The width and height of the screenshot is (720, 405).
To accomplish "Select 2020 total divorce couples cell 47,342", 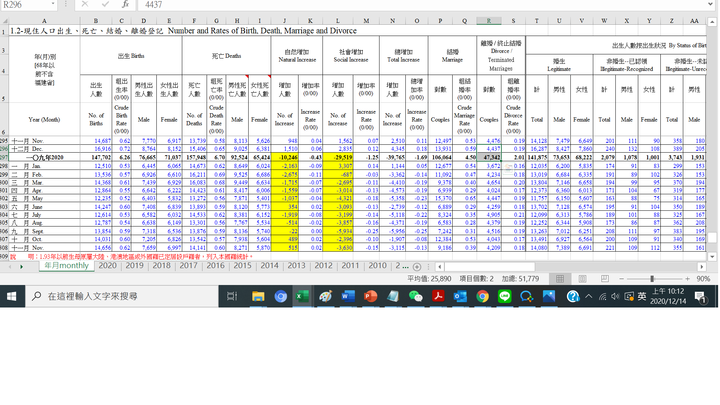I will [x=489, y=157].
